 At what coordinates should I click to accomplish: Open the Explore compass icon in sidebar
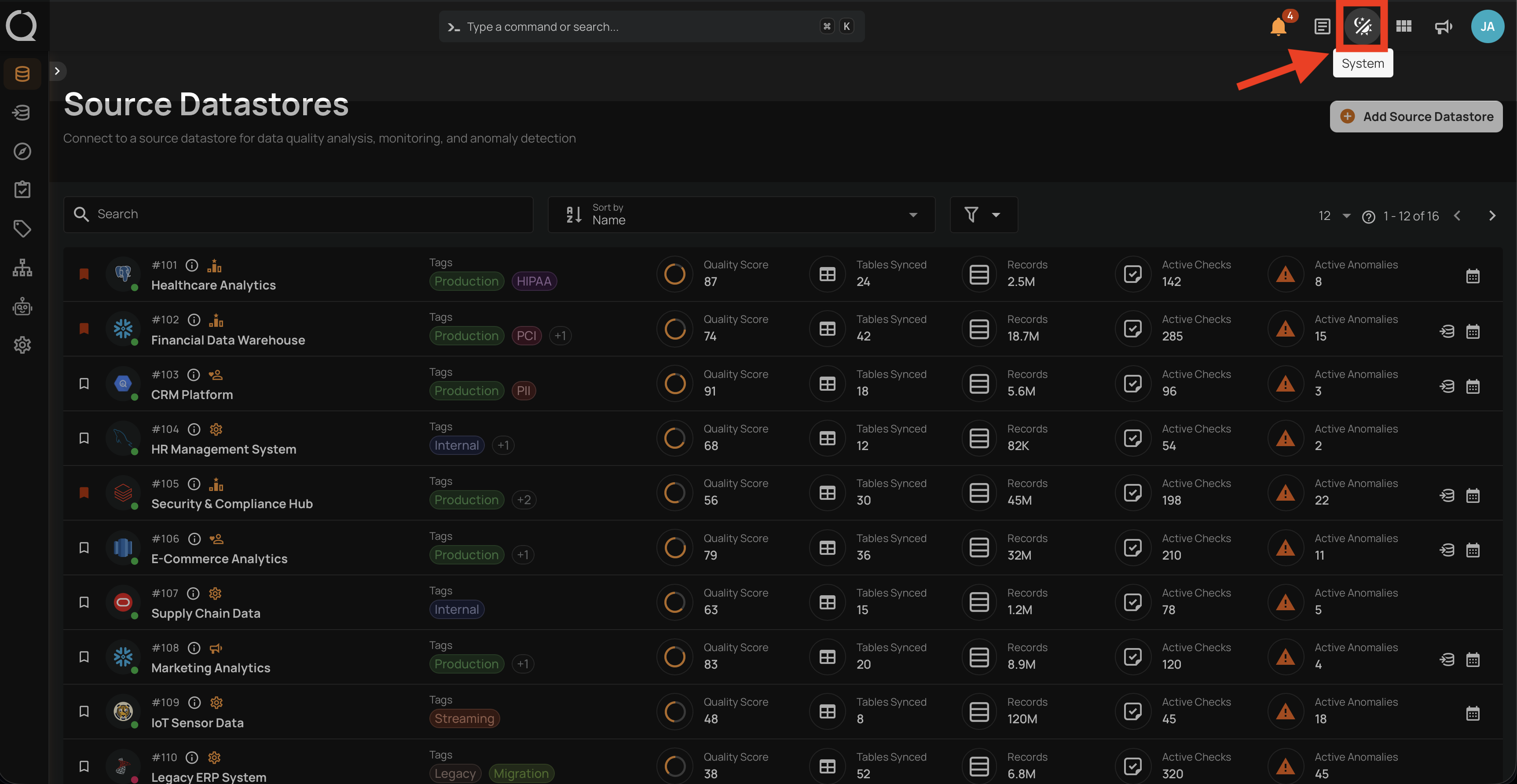(x=22, y=151)
